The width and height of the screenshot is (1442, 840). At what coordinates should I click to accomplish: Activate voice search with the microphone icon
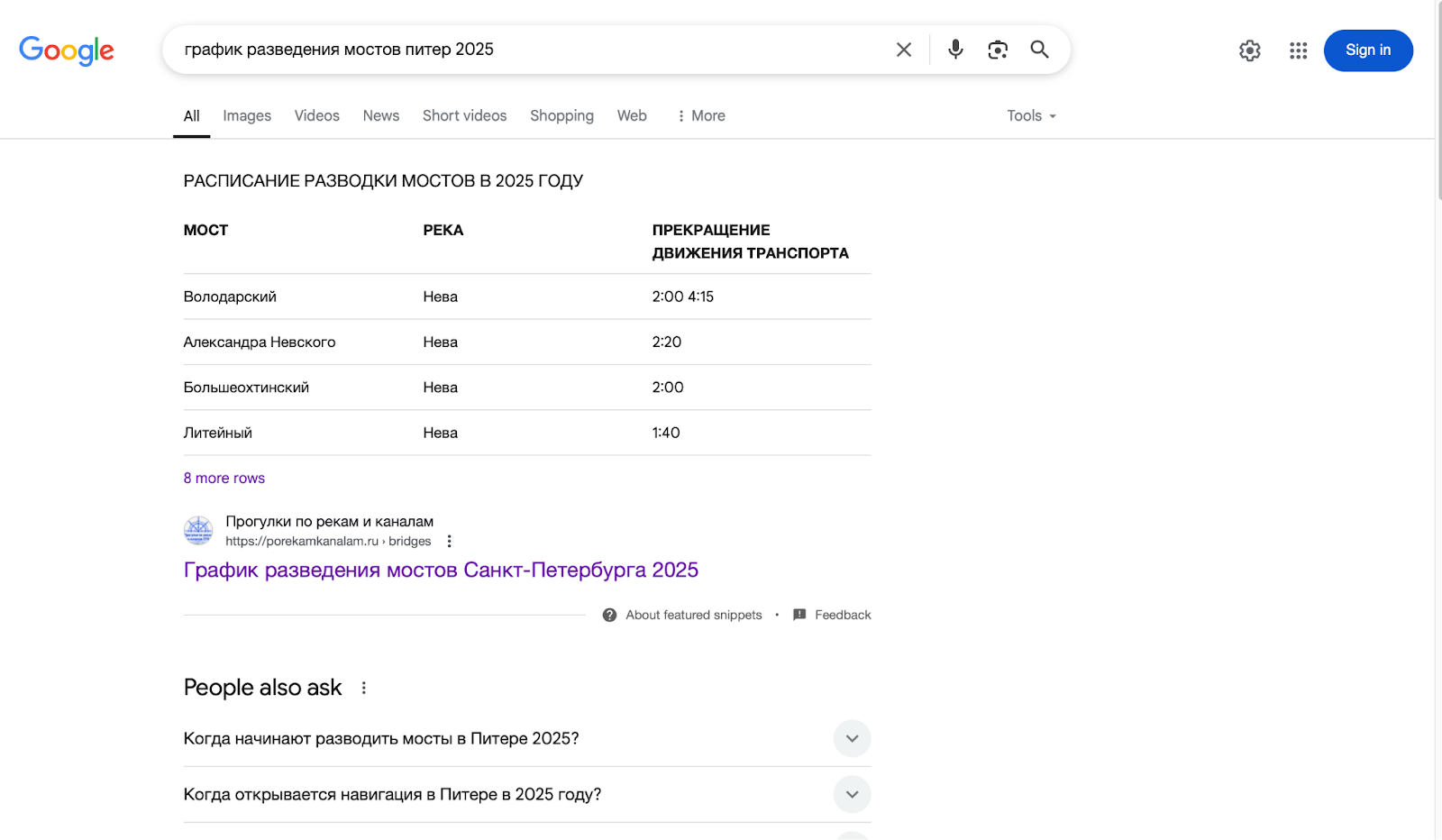[954, 50]
